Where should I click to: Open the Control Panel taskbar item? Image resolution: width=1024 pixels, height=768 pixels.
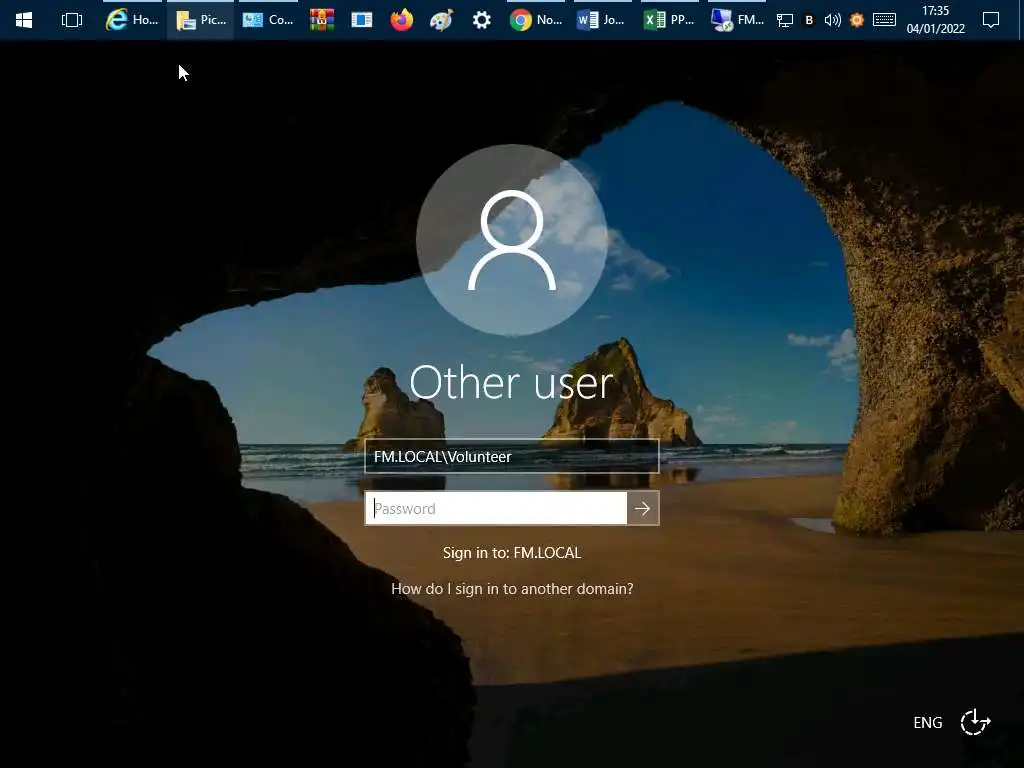[x=268, y=20]
